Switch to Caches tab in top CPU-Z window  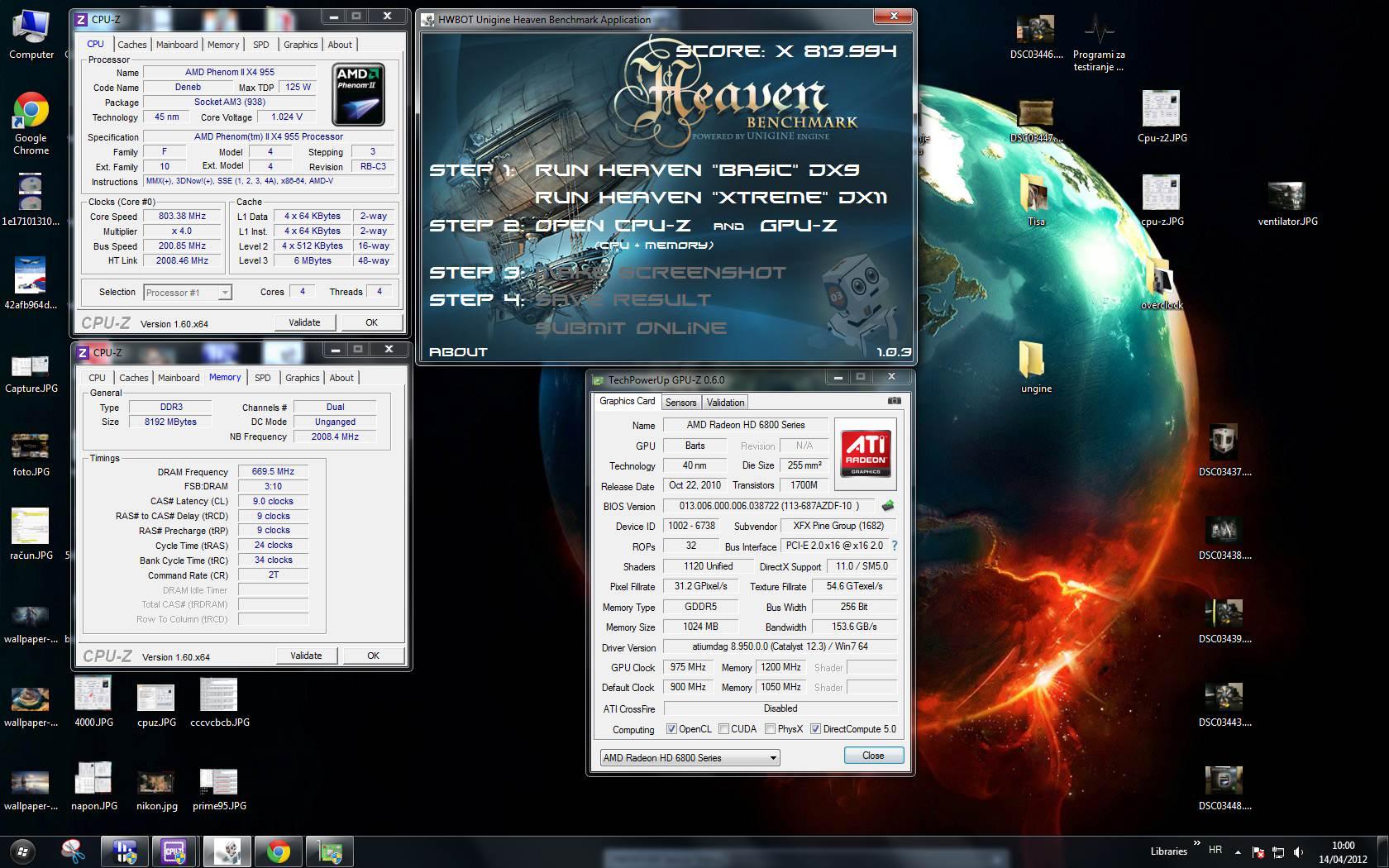[x=131, y=45]
